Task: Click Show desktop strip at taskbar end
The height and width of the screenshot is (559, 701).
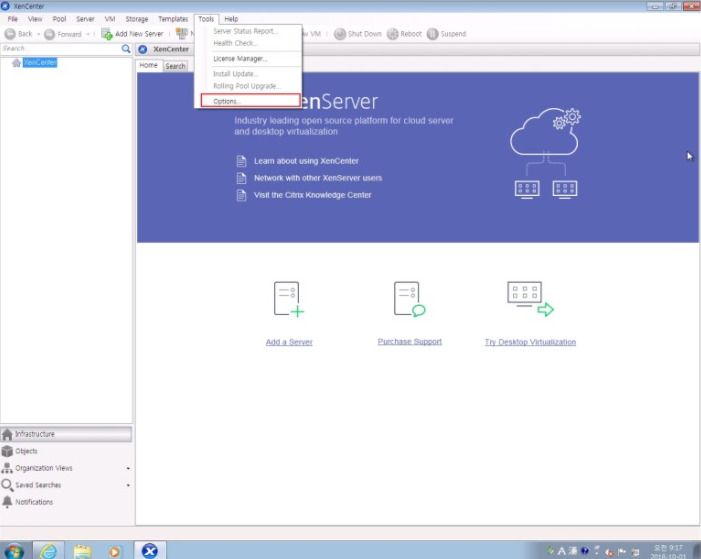Action: (x=697, y=551)
